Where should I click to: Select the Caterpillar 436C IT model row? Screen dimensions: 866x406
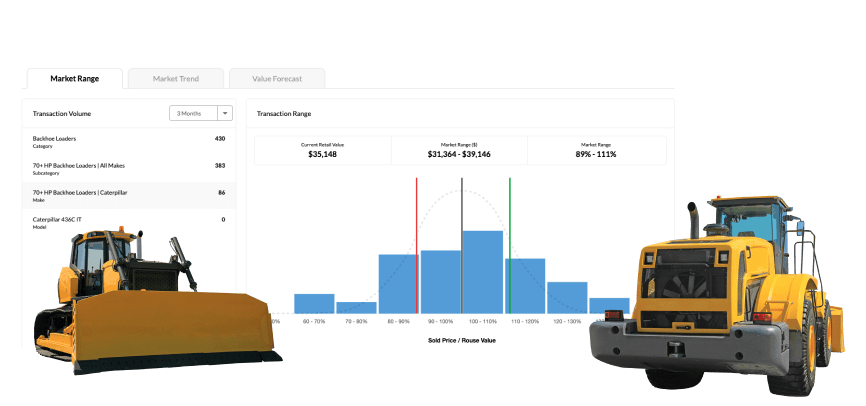(x=128, y=222)
